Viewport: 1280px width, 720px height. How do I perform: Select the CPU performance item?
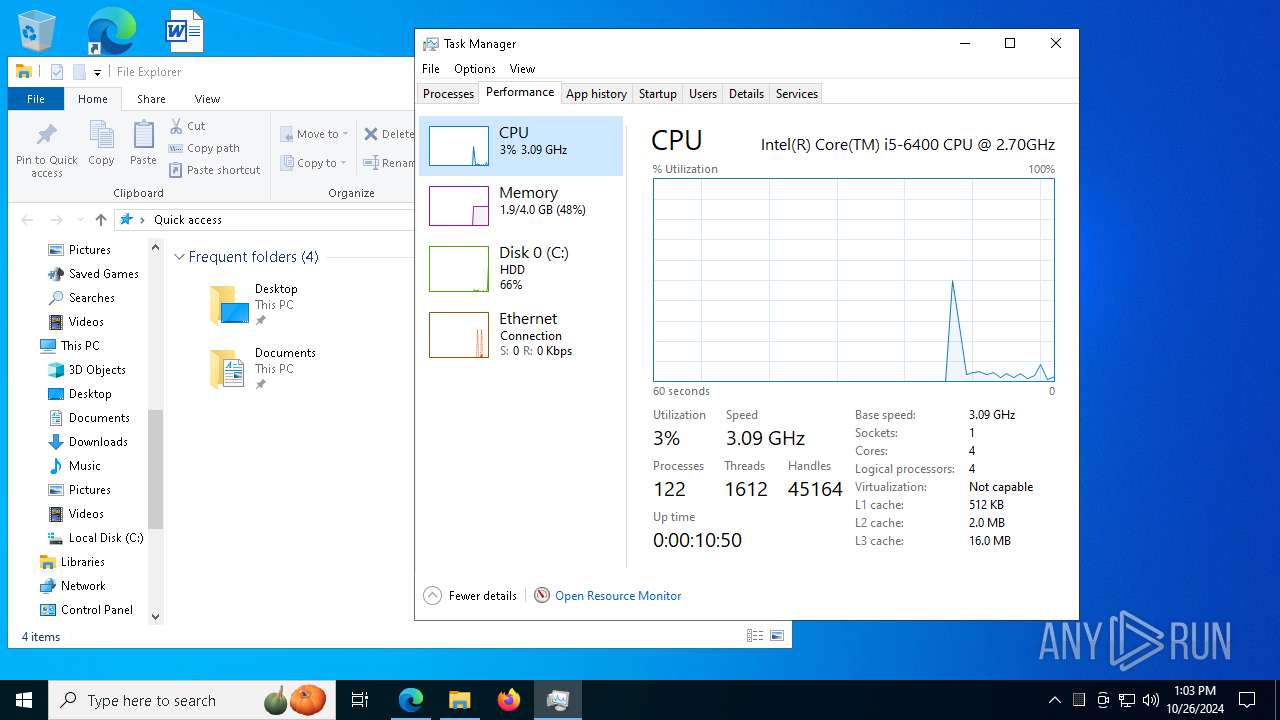[x=521, y=146]
